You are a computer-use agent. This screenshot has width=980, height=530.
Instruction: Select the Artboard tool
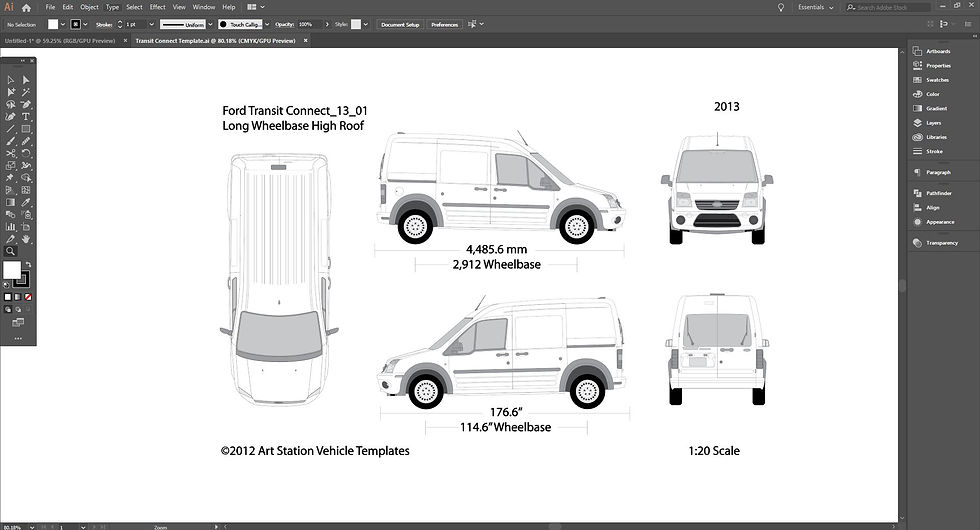(26, 226)
